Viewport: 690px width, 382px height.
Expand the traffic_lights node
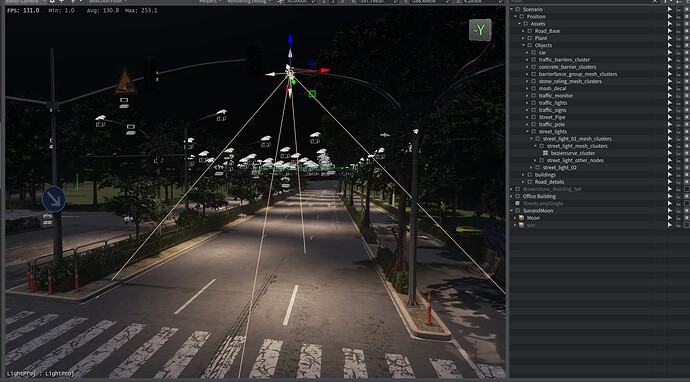tap(527, 103)
